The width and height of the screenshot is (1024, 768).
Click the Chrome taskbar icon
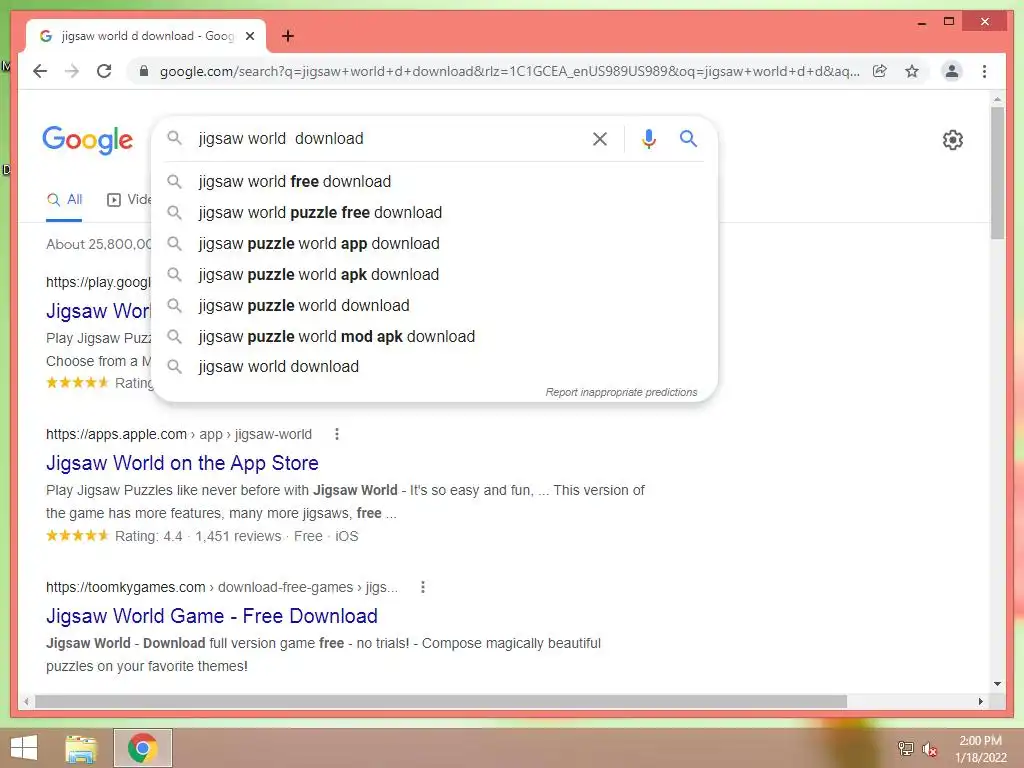click(x=142, y=748)
